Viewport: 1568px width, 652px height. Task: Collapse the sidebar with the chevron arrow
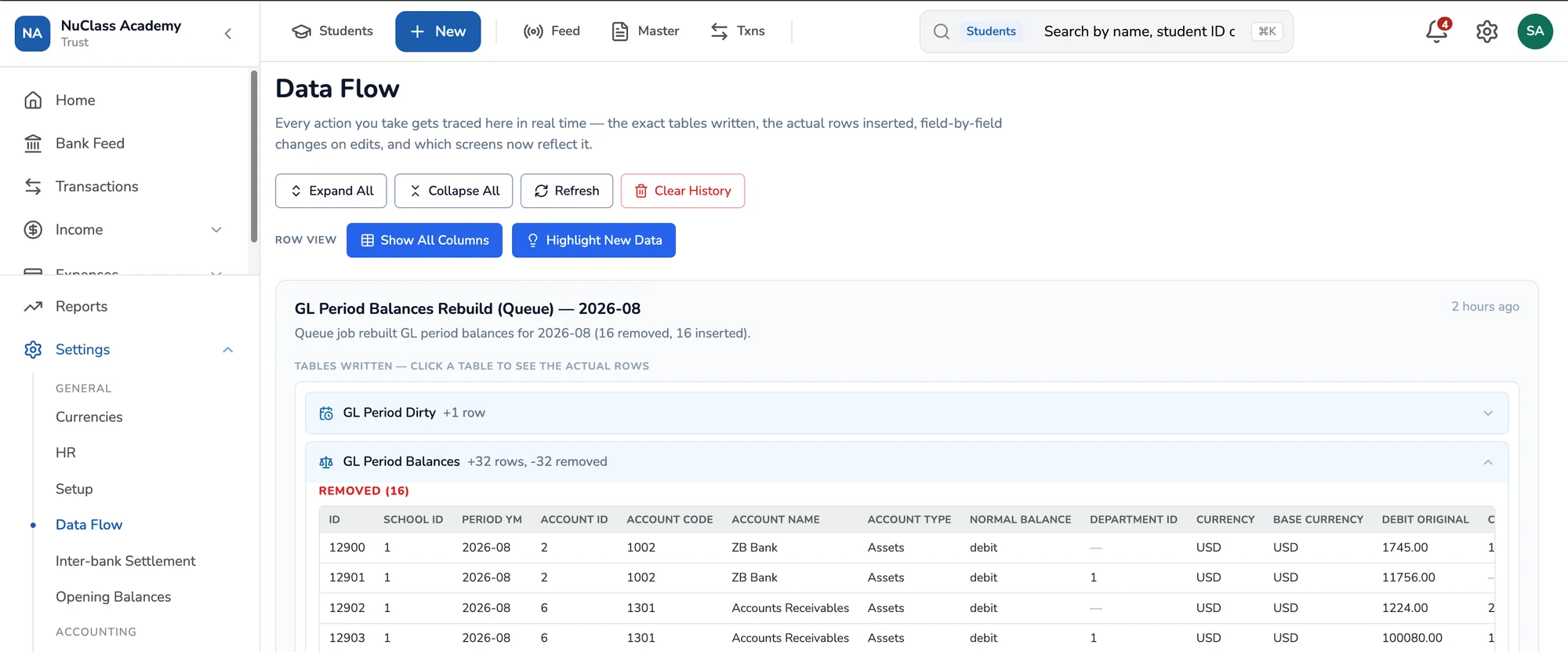(228, 33)
